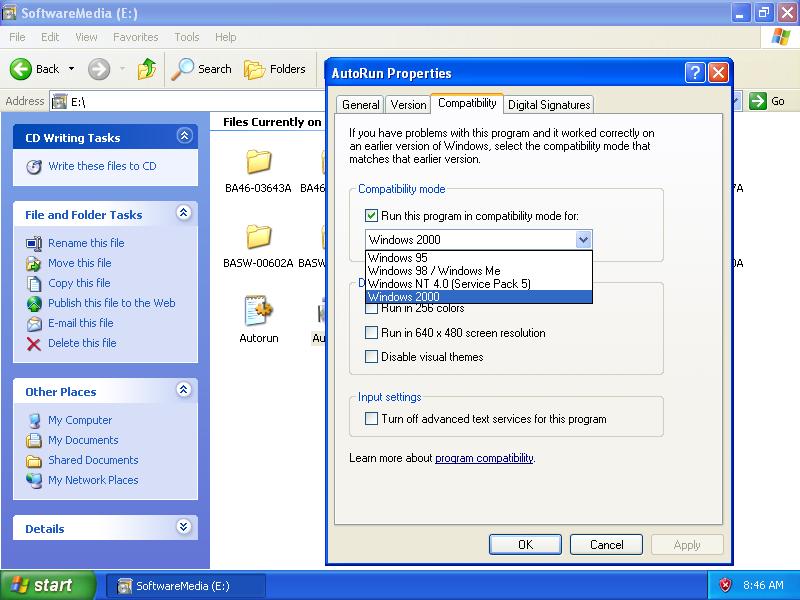Screen dimensions: 800x600
Task: Select the Autorun setup file icon
Action: pos(258,310)
